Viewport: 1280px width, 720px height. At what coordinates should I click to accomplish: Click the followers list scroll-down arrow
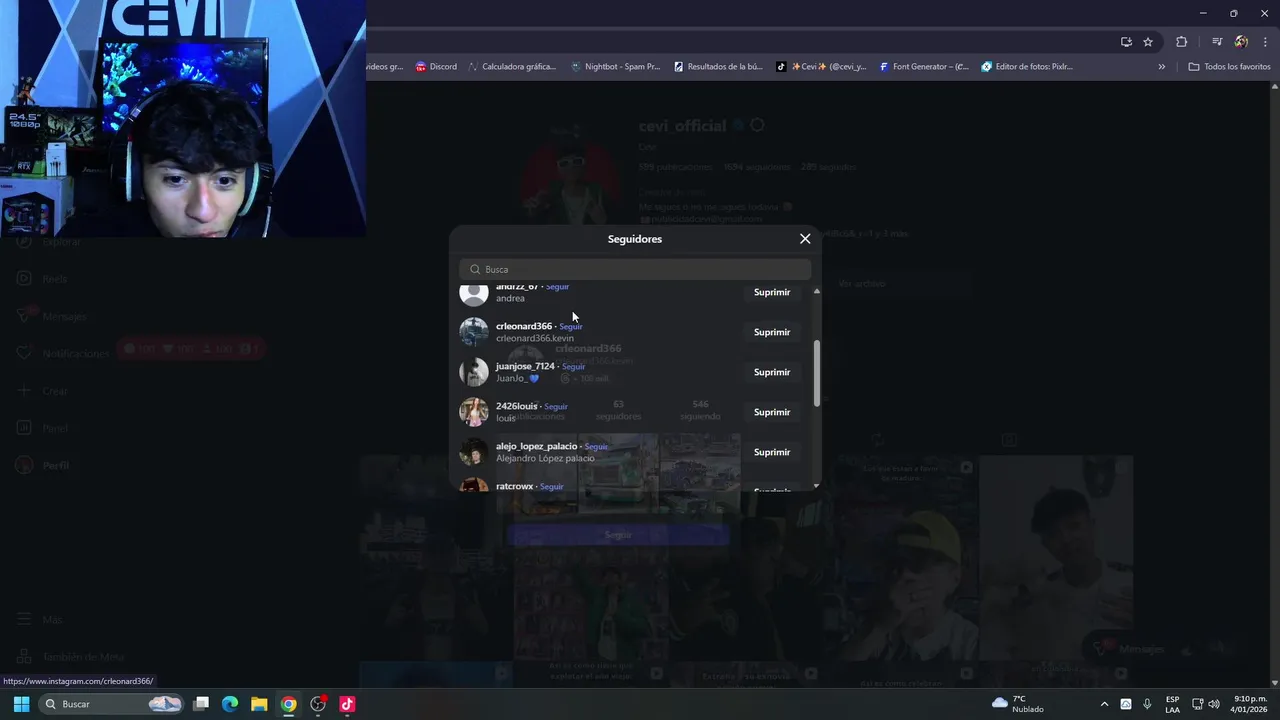tap(816, 486)
